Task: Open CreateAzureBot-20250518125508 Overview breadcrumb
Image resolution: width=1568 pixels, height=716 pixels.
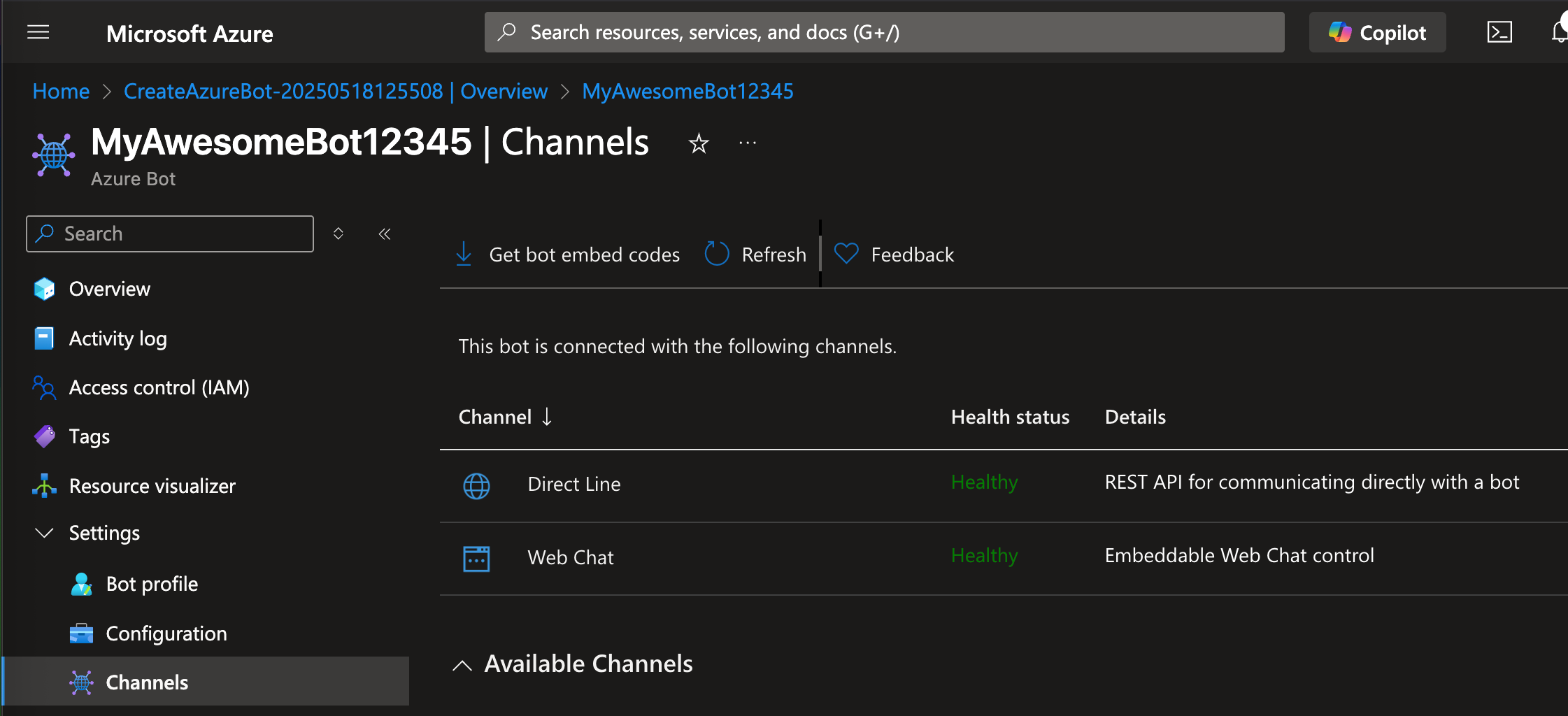Action: click(336, 91)
